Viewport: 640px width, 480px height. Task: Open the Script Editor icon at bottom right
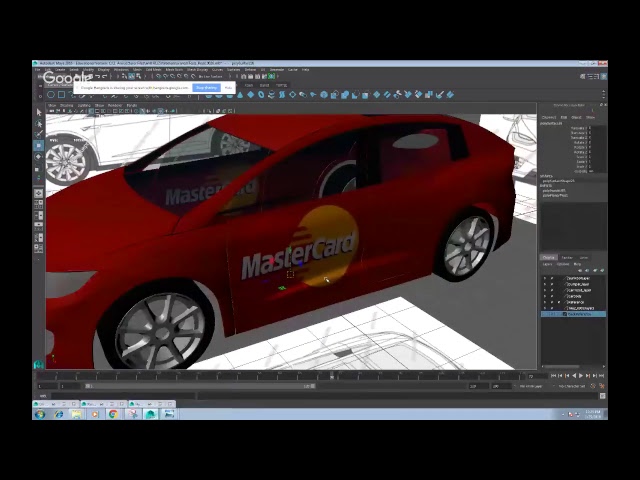click(x=602, y=396)
